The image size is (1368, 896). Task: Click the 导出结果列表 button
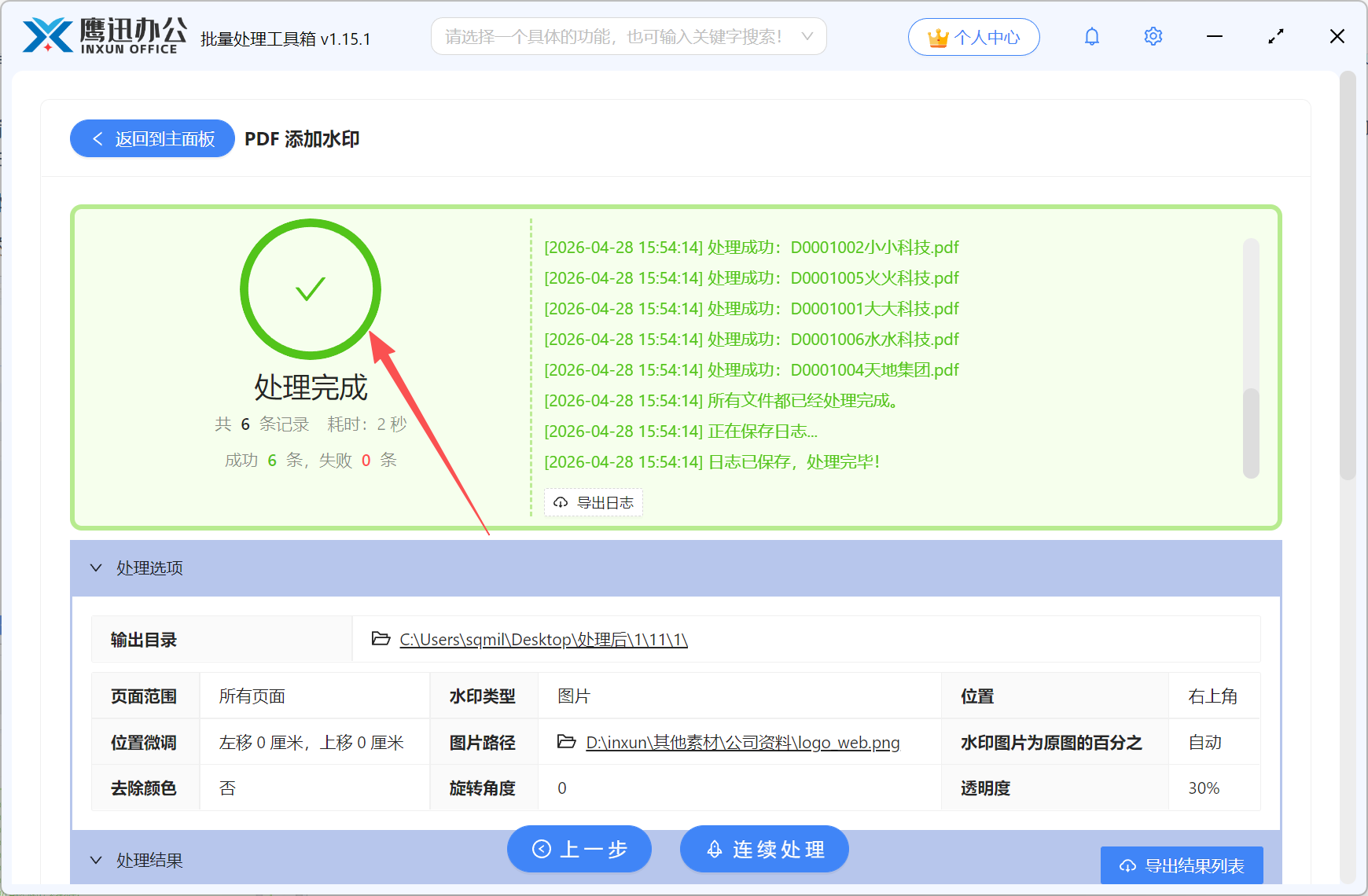(1182, 865)
